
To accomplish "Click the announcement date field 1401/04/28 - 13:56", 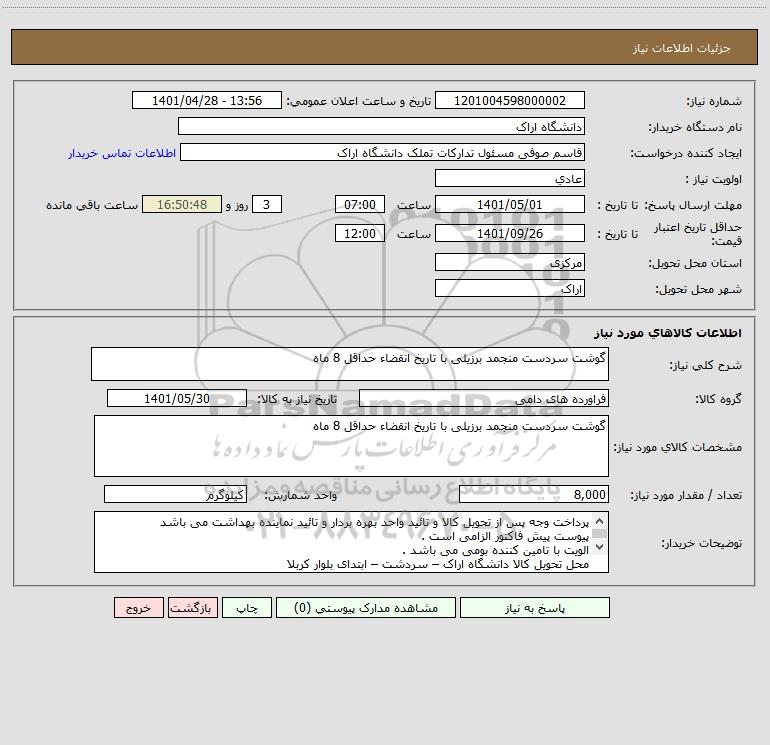I will coord(207,100).
